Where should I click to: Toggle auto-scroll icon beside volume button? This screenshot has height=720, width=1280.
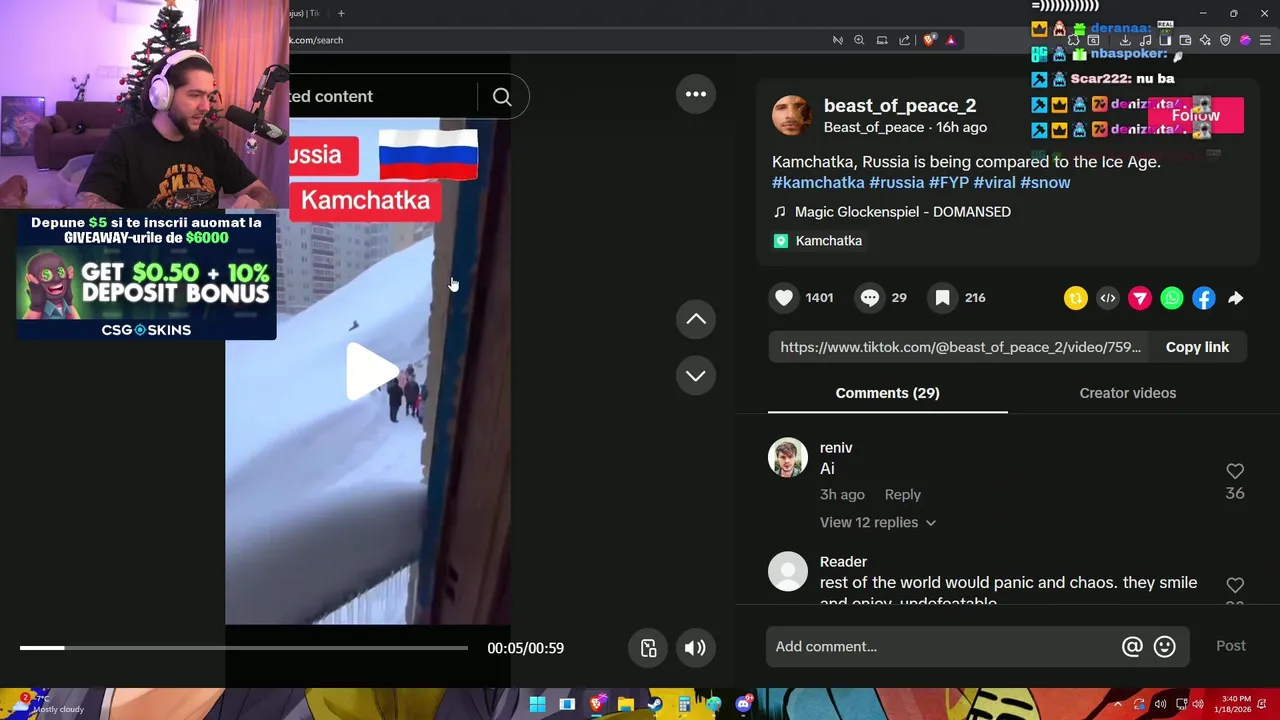coord(649,648)
